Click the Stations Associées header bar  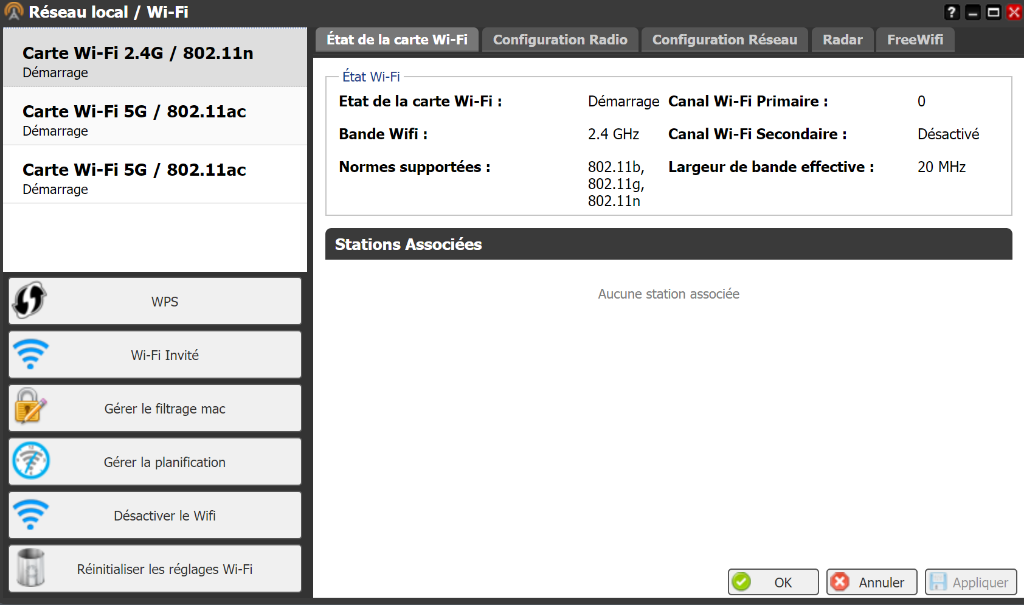[x=668, y=244]
